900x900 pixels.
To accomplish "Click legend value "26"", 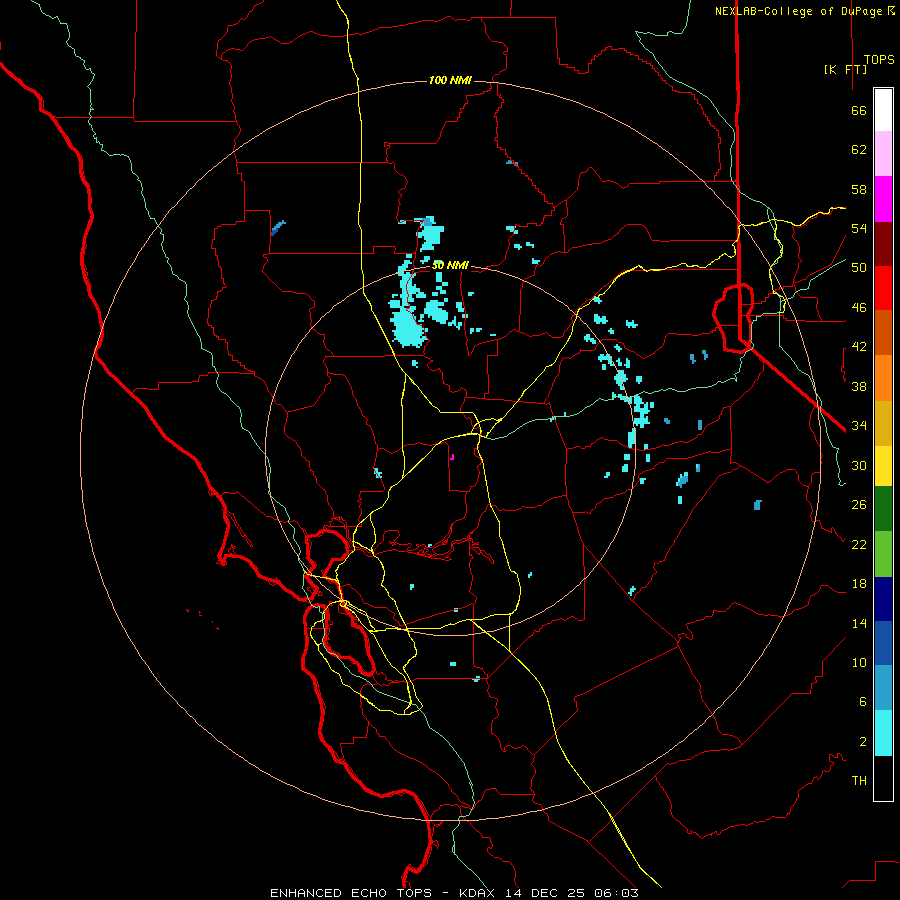I will [859, 505].
